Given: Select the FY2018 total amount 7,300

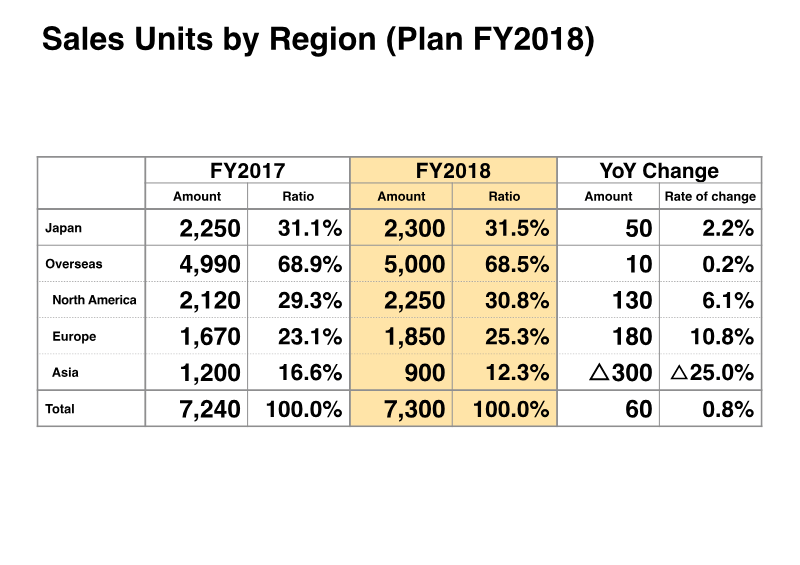Looking at the screenshot, I should point(414,409).
